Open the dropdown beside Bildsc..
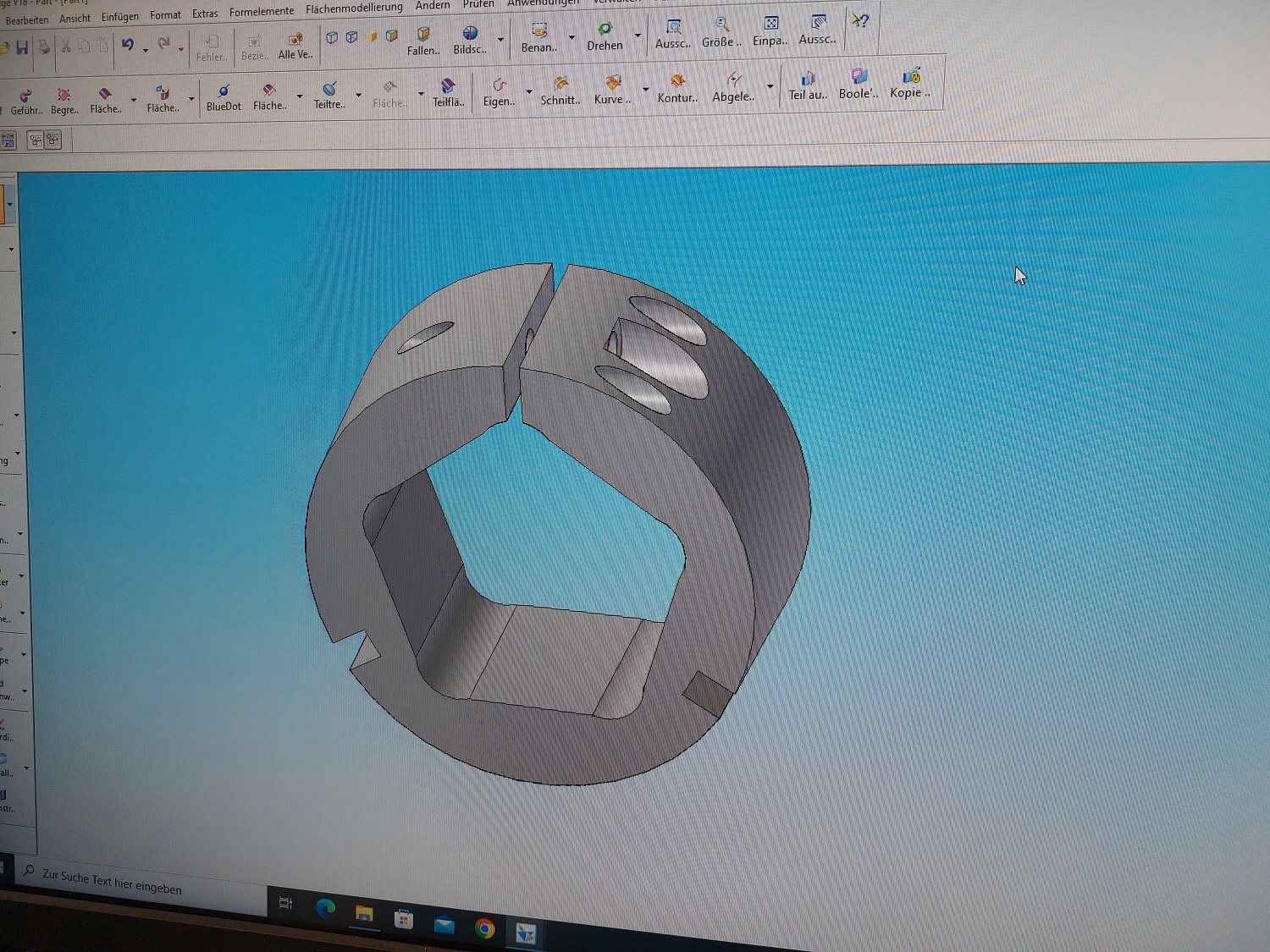Viewport: 1270px width, 952px height. (x=500, y=40)
